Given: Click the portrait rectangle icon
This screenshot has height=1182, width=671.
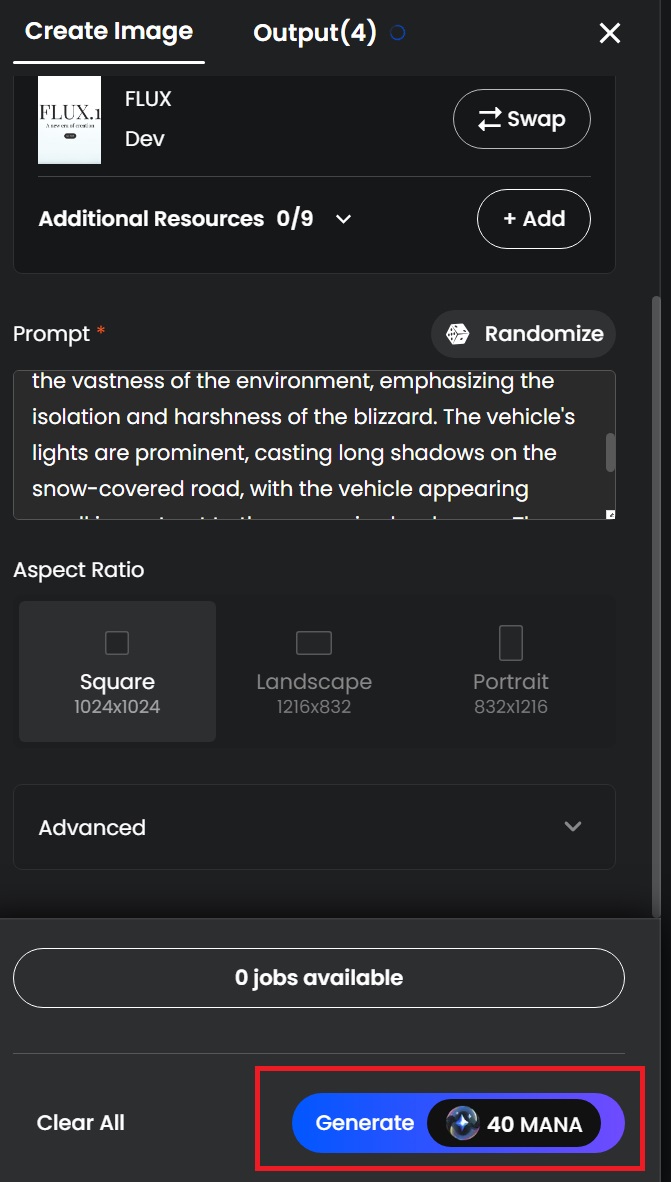Looking at the screenshot, I should coord(511,643).
